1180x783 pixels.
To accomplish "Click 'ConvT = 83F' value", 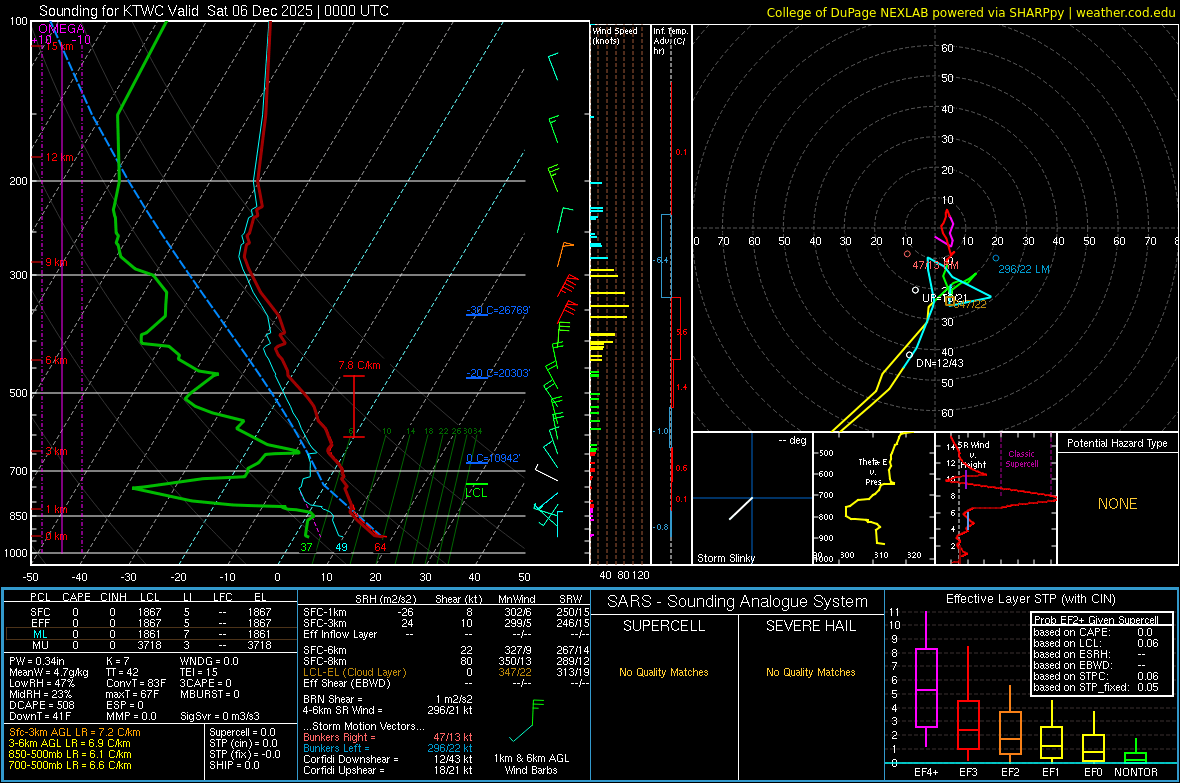I will [x=136, y=684].
